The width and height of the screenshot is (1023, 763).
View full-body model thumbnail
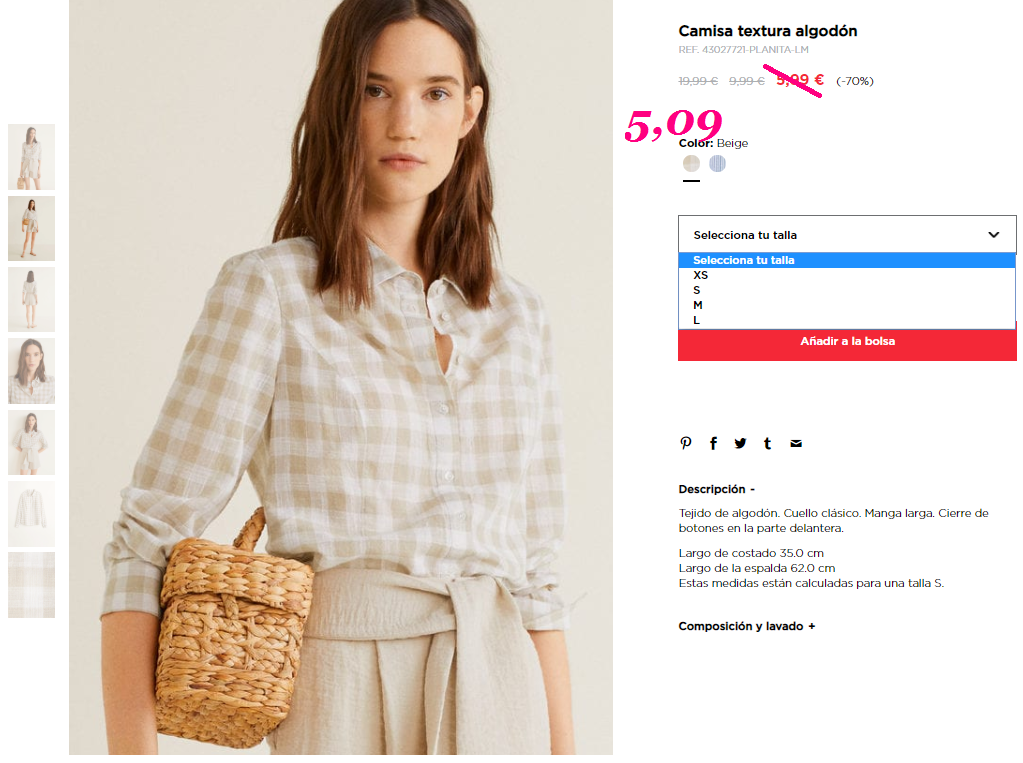tap(31, 228)
